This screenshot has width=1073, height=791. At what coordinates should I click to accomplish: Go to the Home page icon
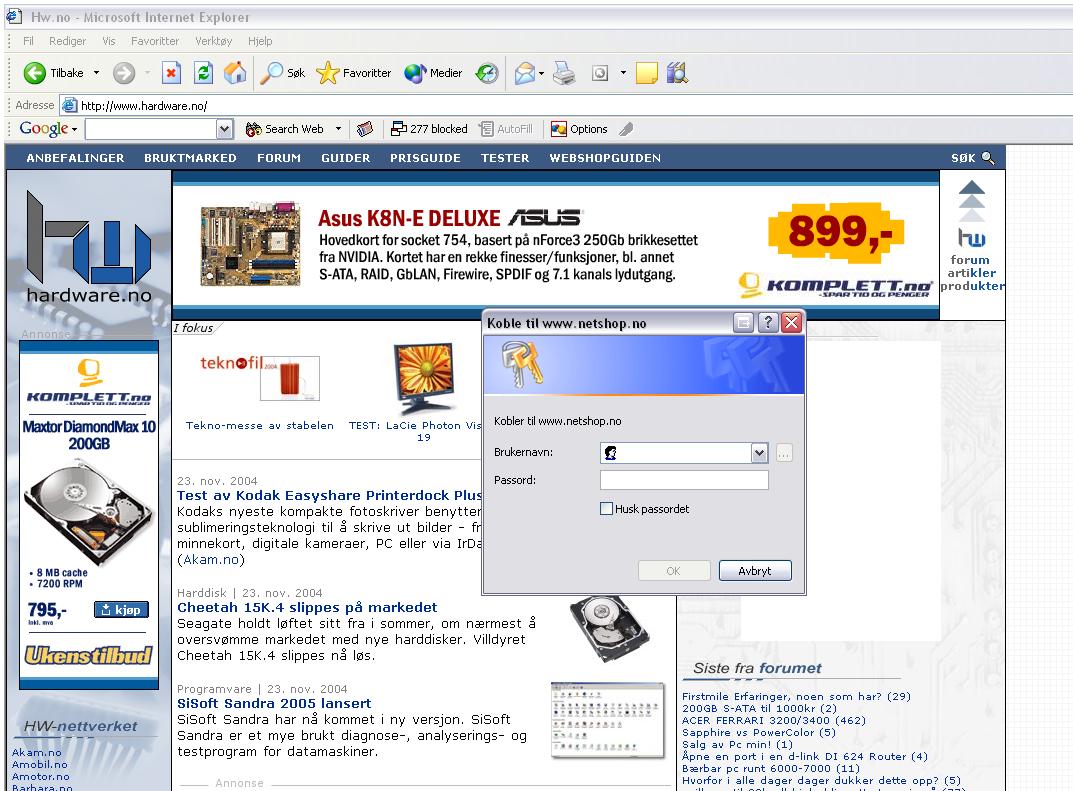pos(235,73)
